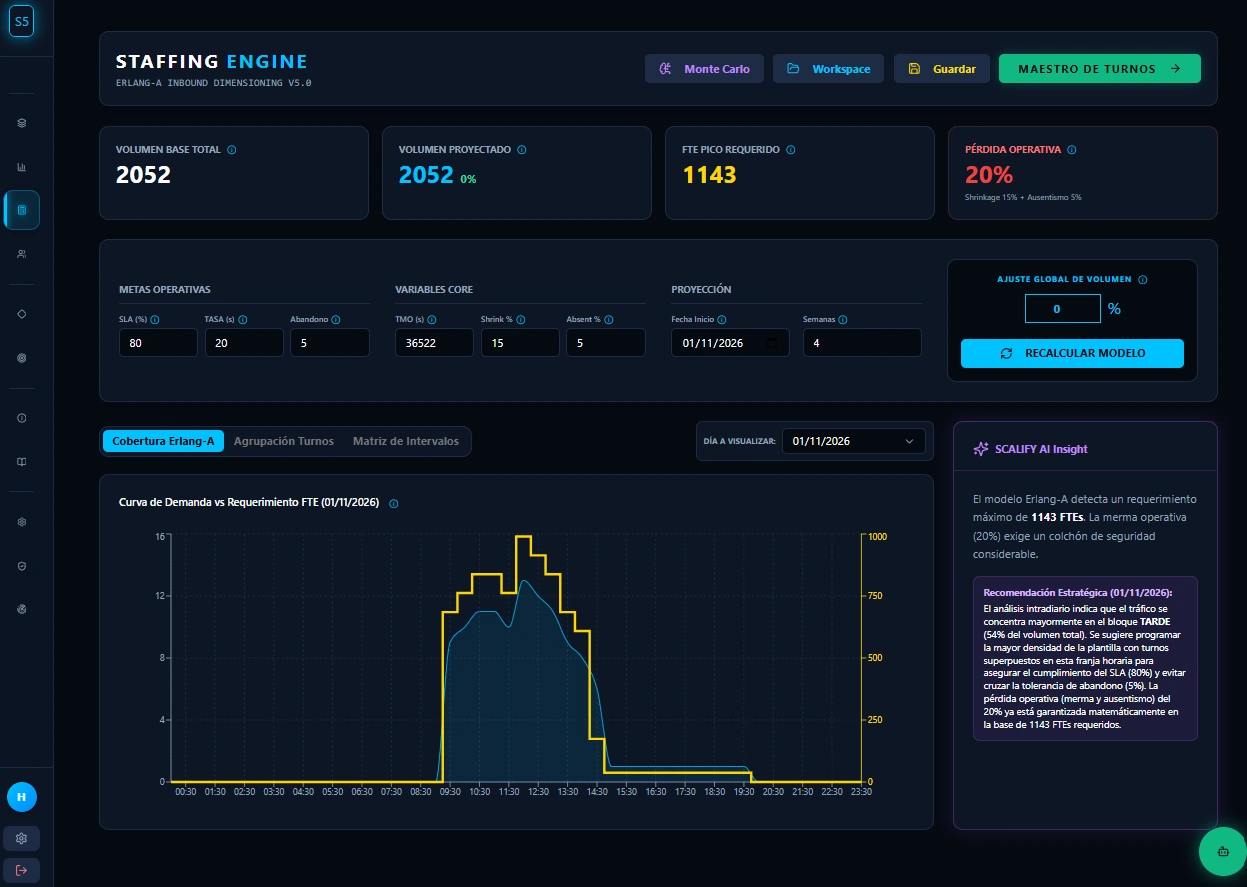Click the sidebar icon just below the shield
The height and width of the screenshot is (887, 1247).
pyautogui.click(x=22, y=609)
